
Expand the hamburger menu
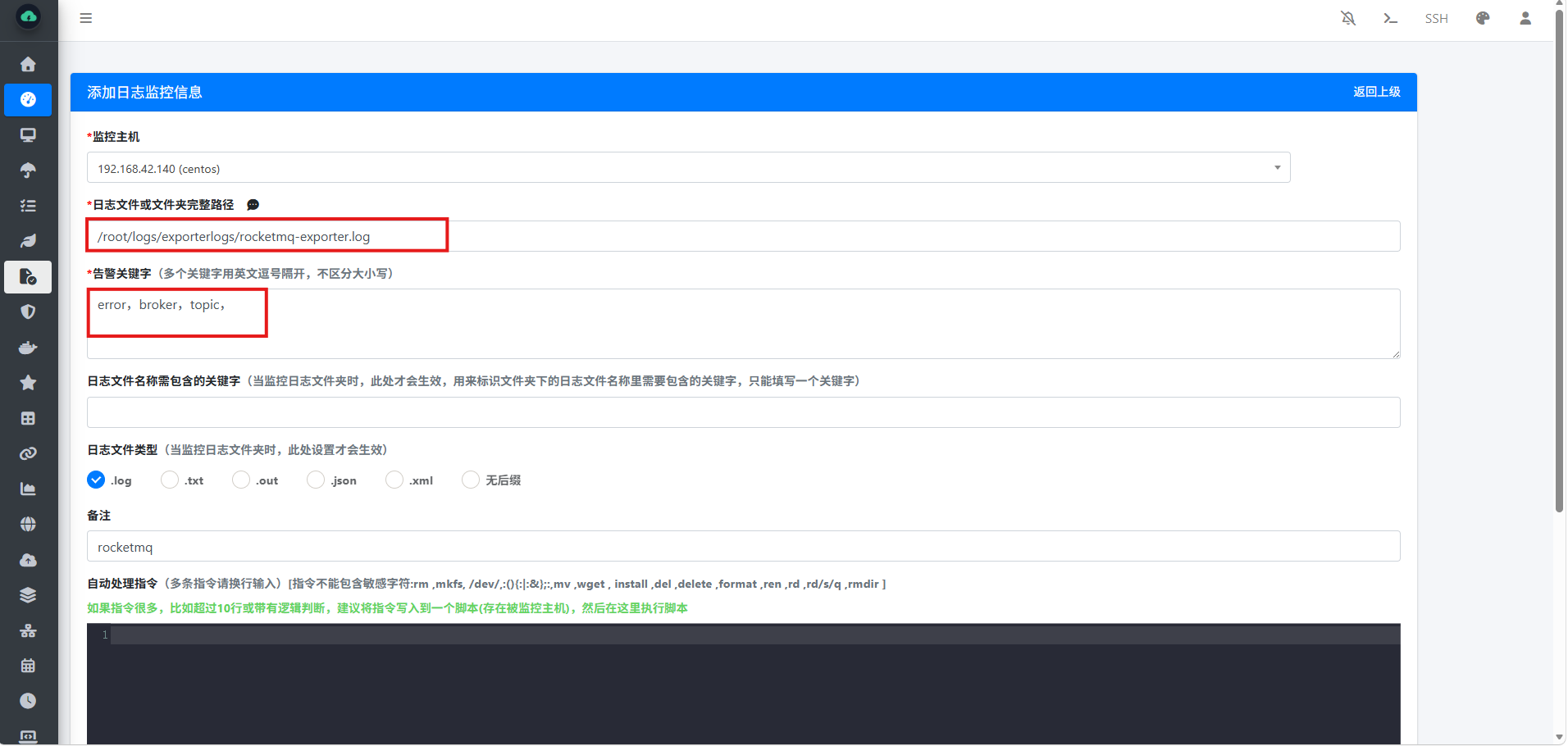(85, 18)
